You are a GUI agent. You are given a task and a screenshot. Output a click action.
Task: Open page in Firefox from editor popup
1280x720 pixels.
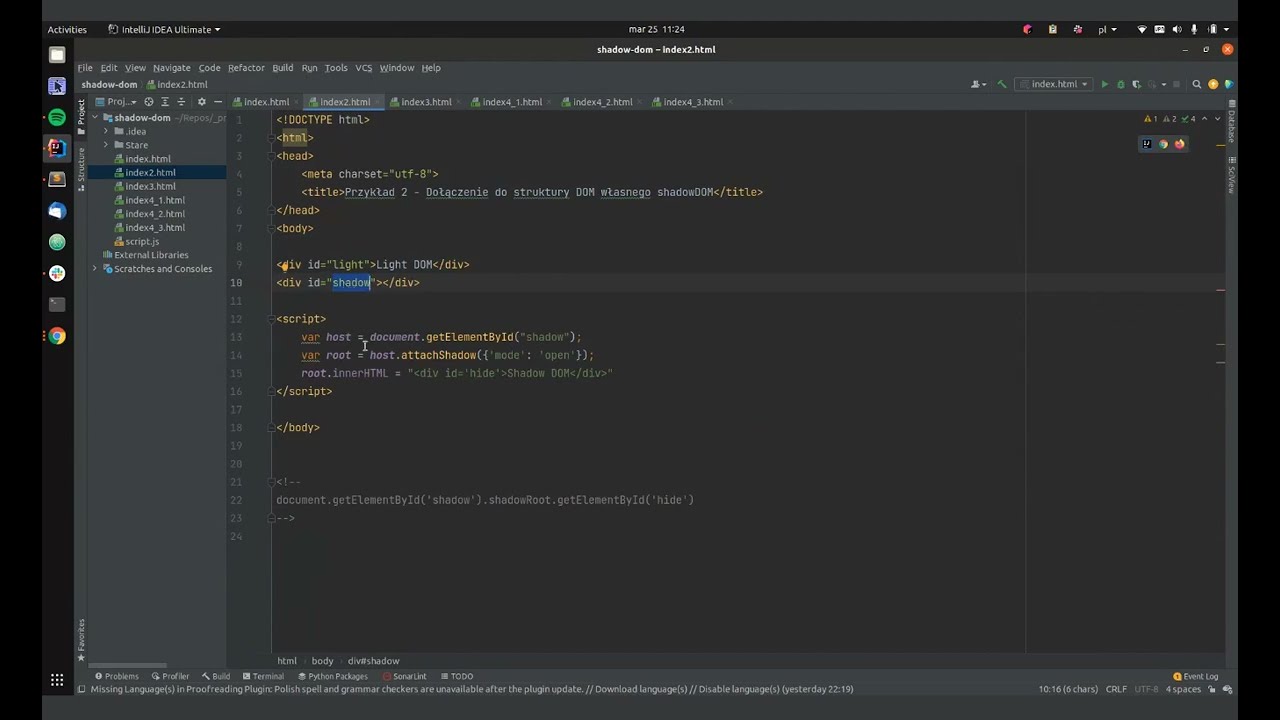tap(1179, 144)
